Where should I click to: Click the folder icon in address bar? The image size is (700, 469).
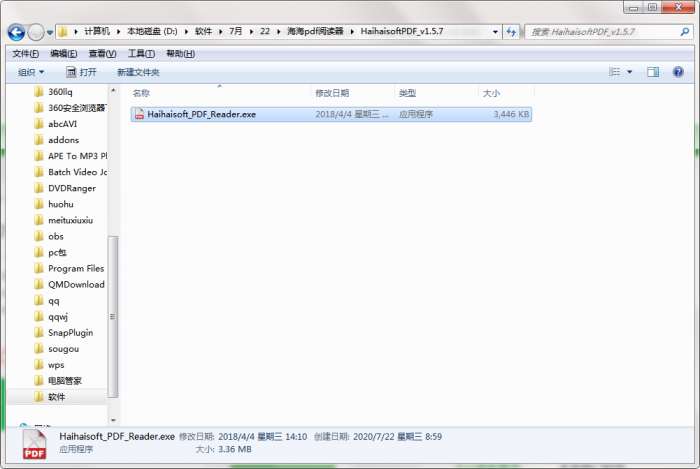click(x=63, y=31)
